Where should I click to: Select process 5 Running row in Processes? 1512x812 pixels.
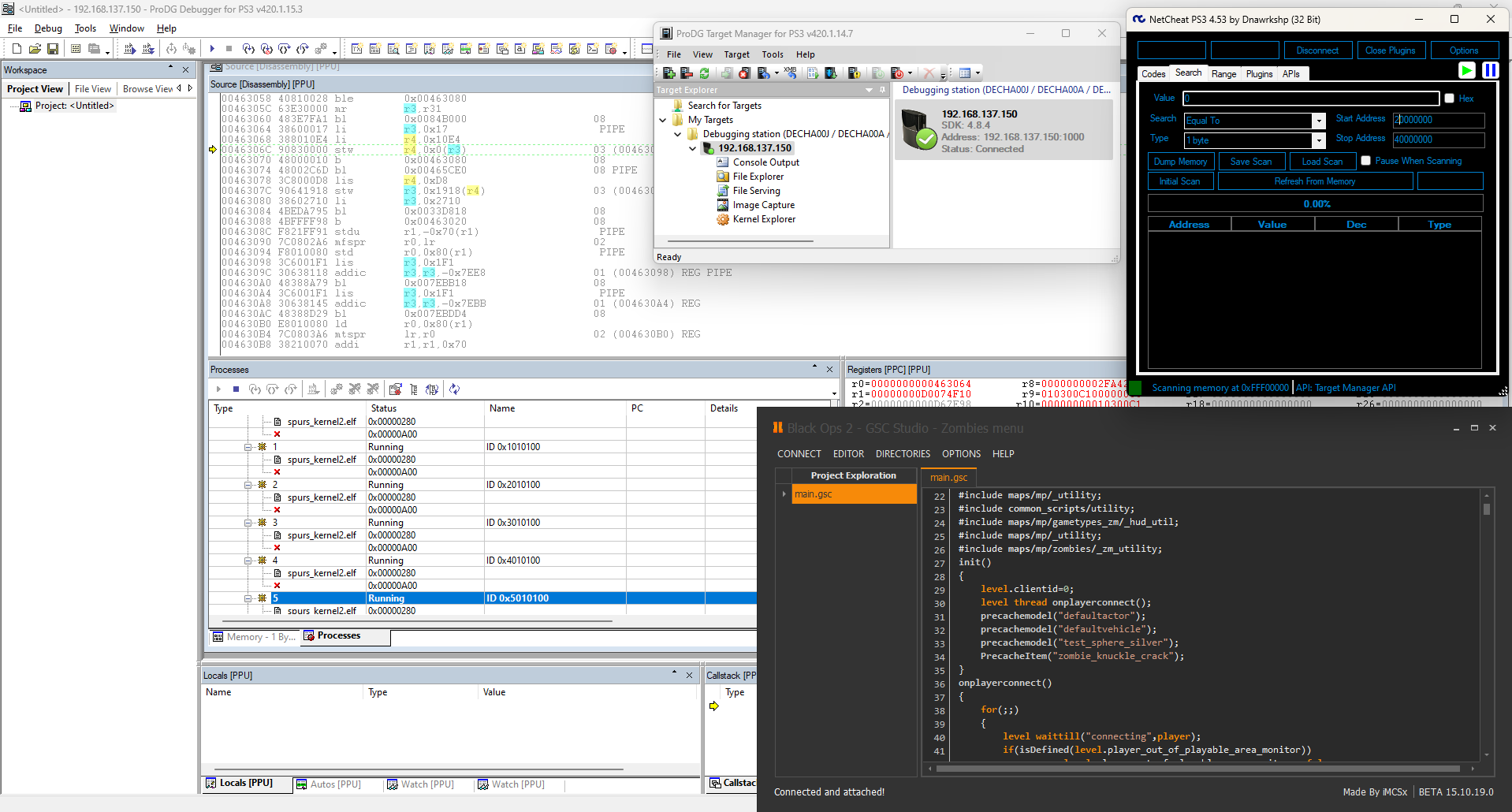[x=482, y=598]
